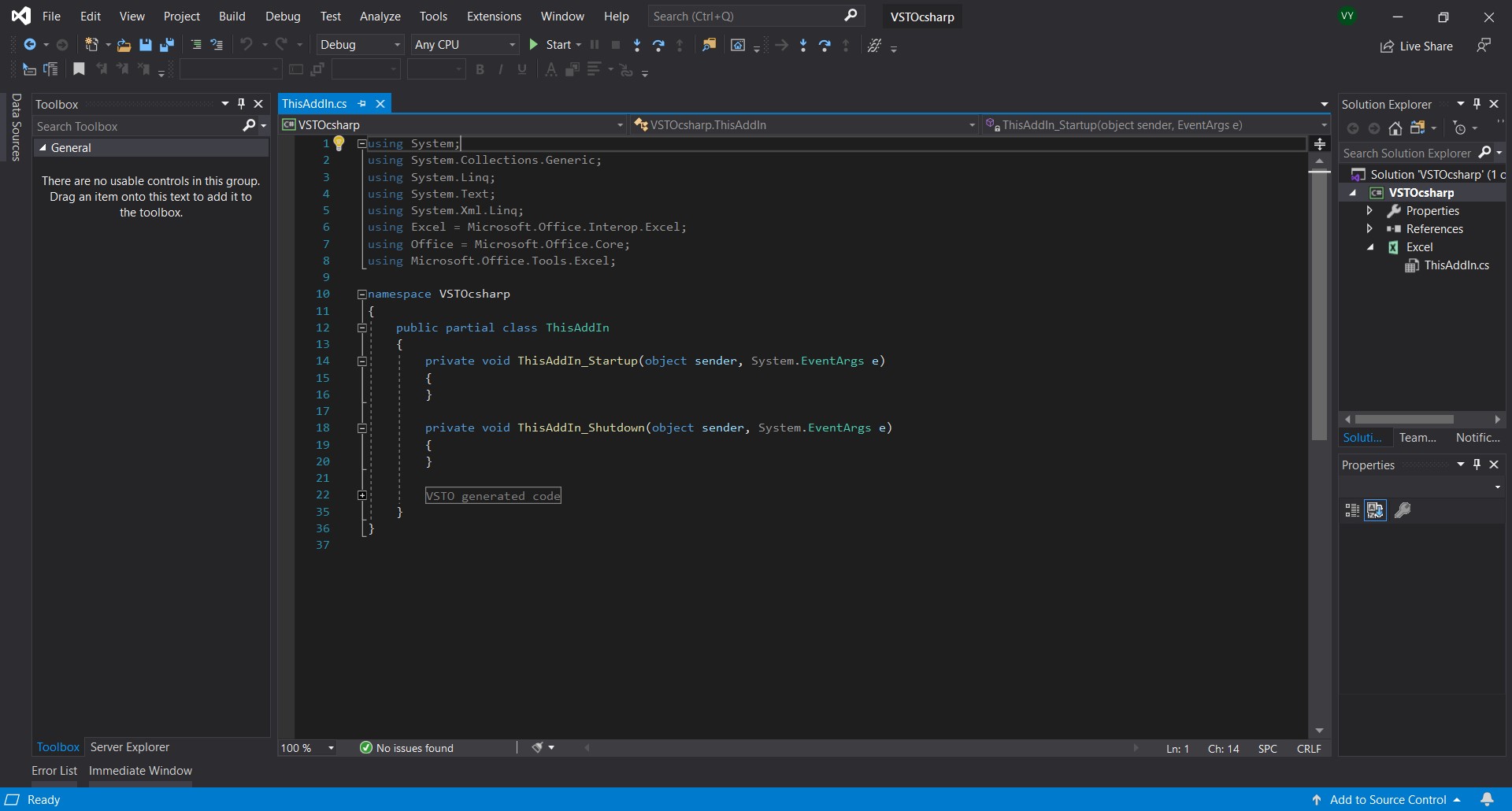1512x811 pixels.
Task: Open the VSTOcsharp project navigation dropdown
Action: click(453, 124)
